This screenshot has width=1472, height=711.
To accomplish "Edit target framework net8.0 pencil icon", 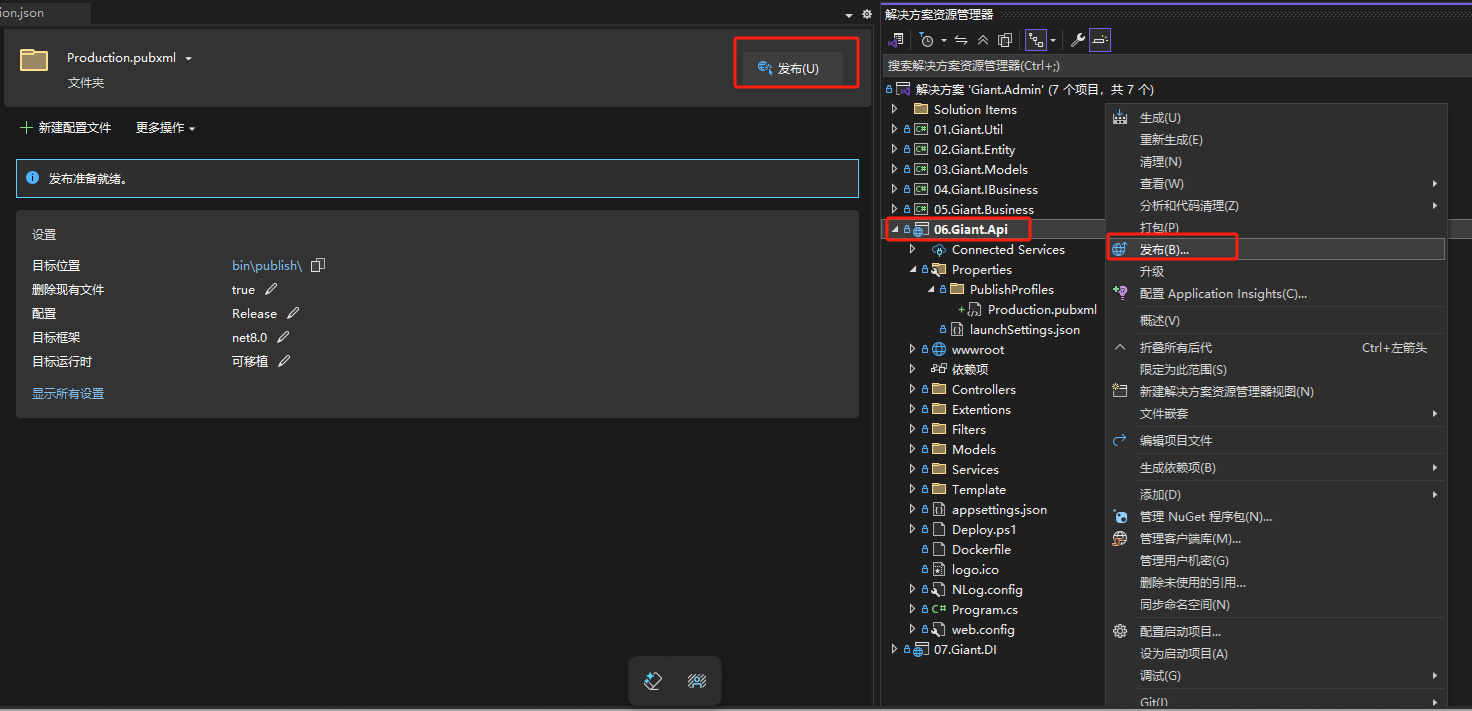I will coord(283,337).
